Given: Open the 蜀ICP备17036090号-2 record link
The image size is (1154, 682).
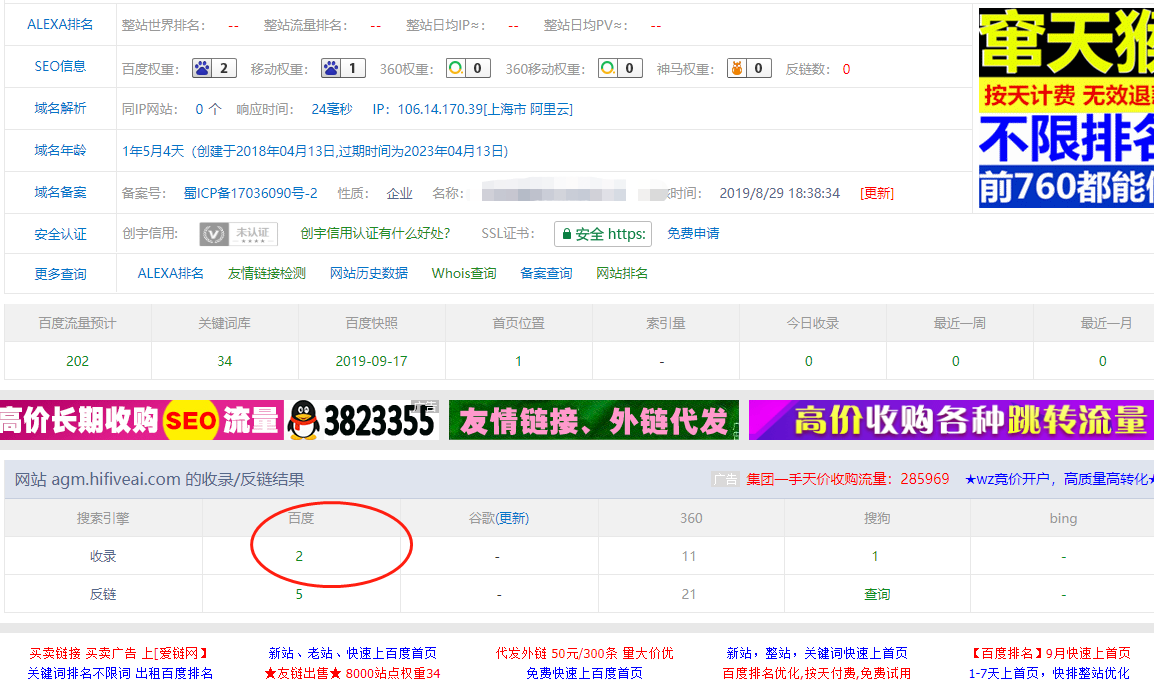Looking at the screenshot, I should [x=250, y=193].
